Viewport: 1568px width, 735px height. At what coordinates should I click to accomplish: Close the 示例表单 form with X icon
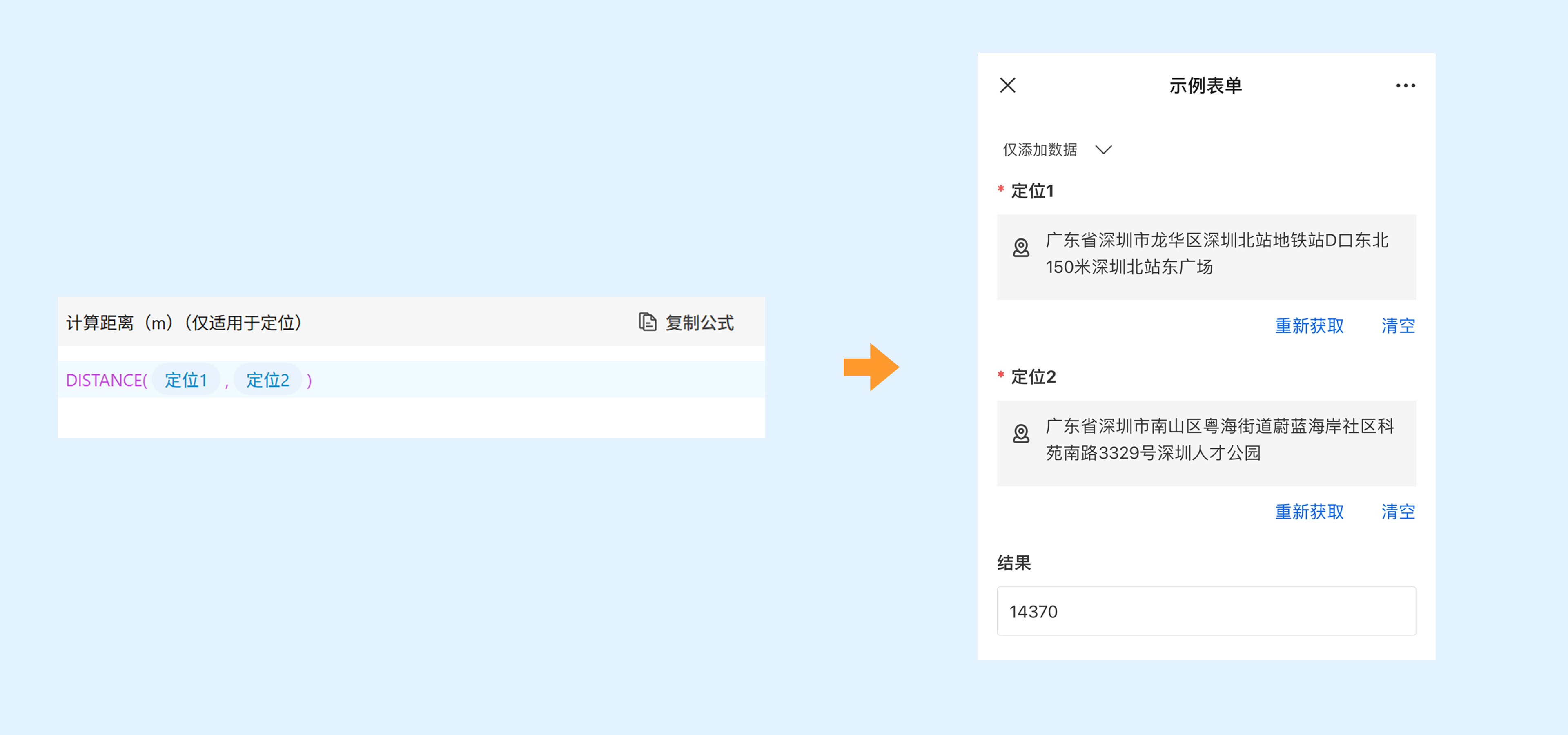(1007, 85)
